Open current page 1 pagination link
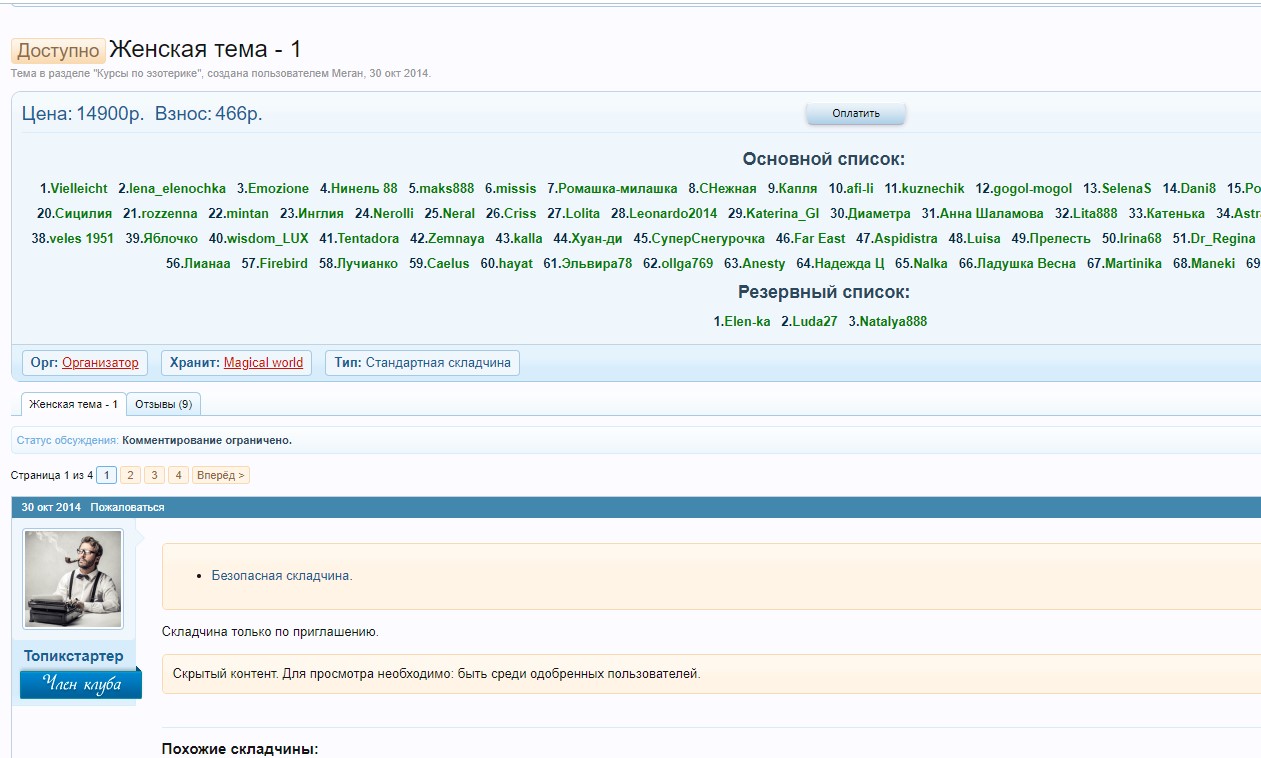Image resolution: width=1261 pixels, height=758 pixels. (107, 475)
